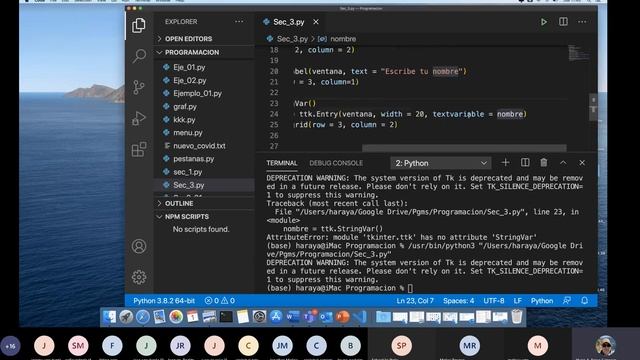This screenshot has height=360, width=640.
Task: Click the feedback icon in status bar
Action: pos(567,301)
